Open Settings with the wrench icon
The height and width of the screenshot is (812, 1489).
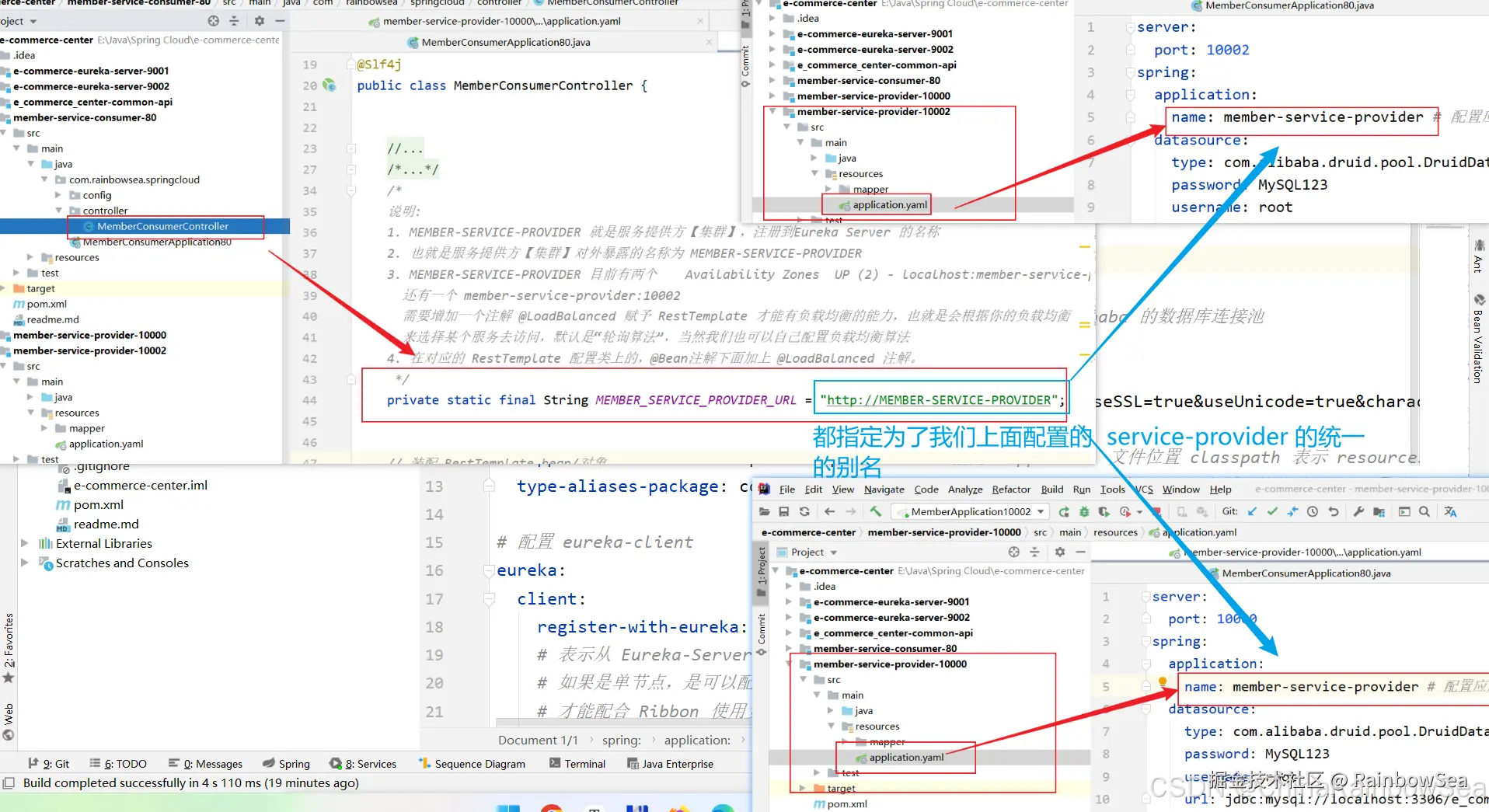pos(1358,512)
